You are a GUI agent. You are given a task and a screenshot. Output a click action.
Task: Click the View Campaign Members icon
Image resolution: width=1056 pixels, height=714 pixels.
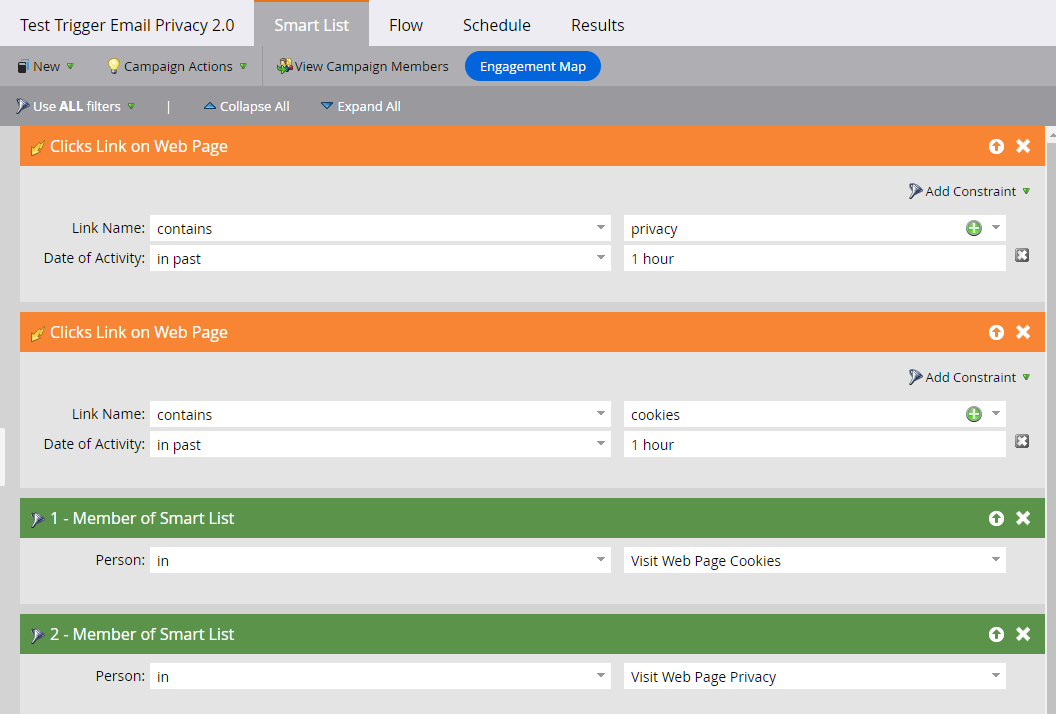pyautogui.click(x=285, y=66)
